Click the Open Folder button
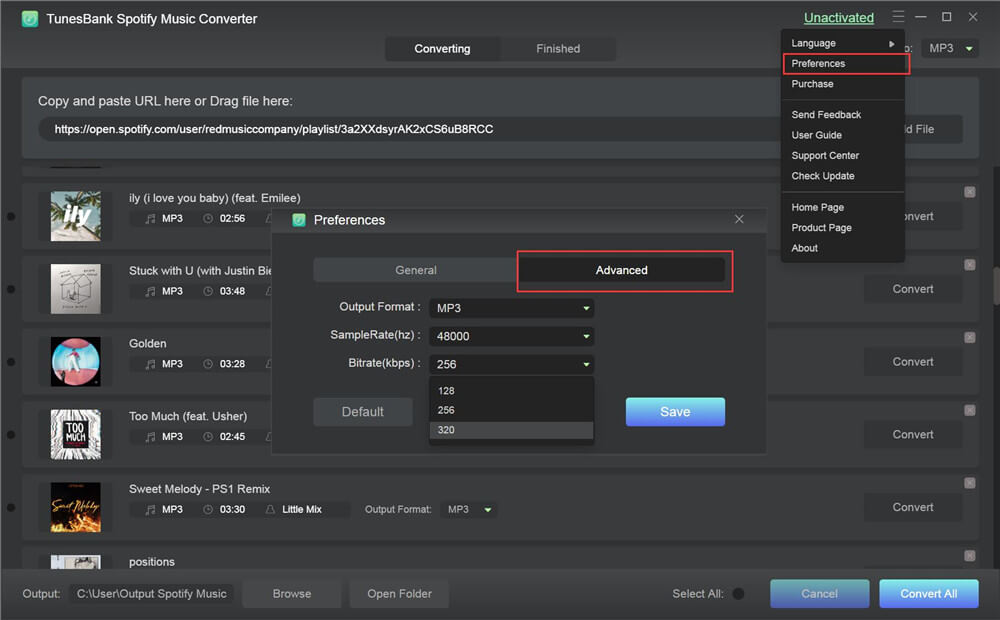This screenshot has height=620, width=1000. point(399,594)
